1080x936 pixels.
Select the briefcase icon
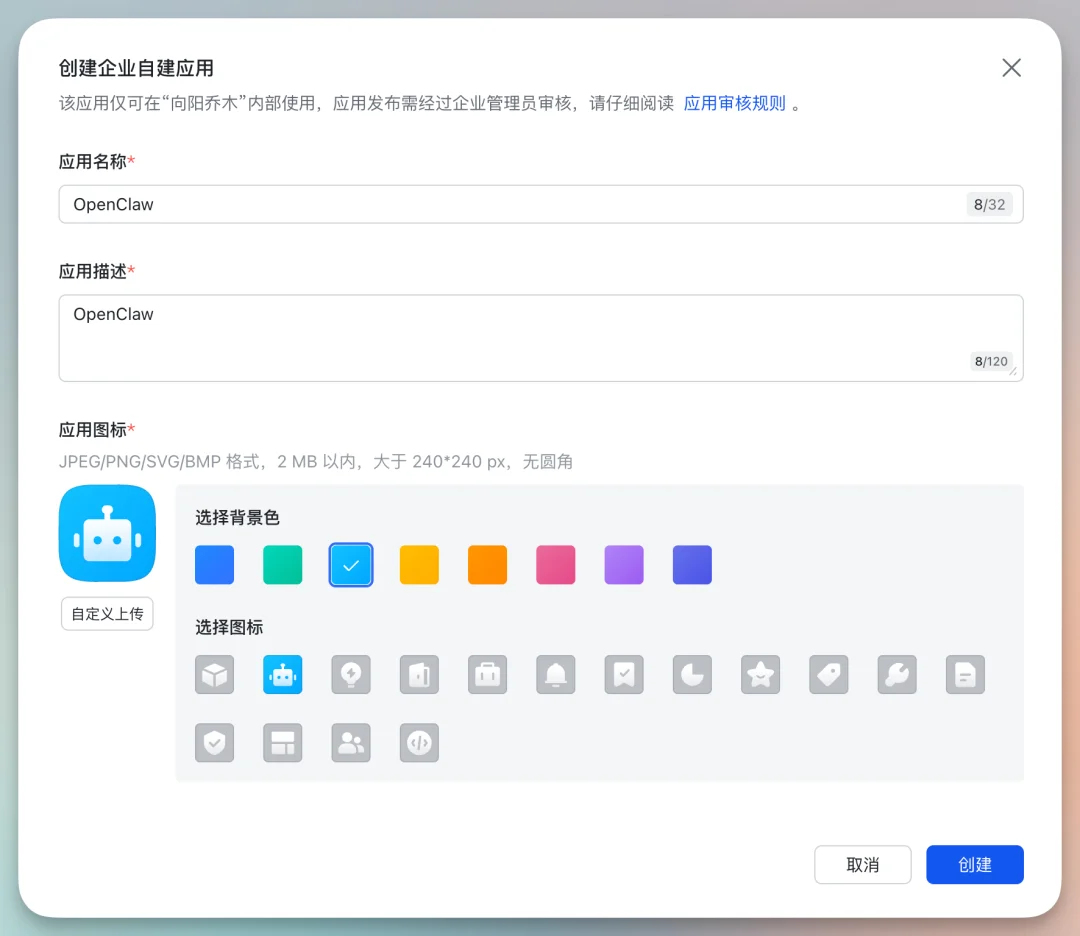[x=487, y=674]
